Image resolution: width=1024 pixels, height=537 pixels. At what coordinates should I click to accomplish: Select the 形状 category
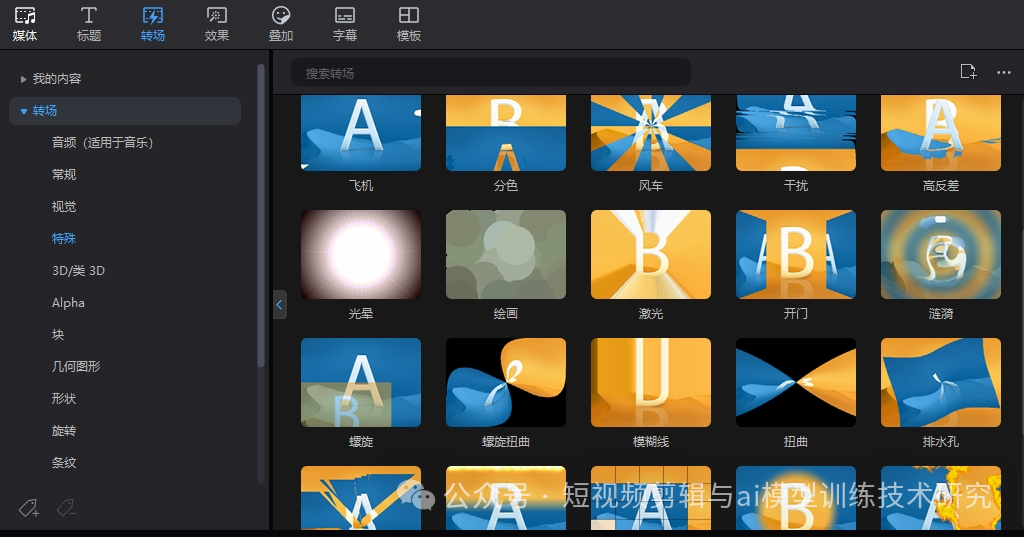pos(64,399)
